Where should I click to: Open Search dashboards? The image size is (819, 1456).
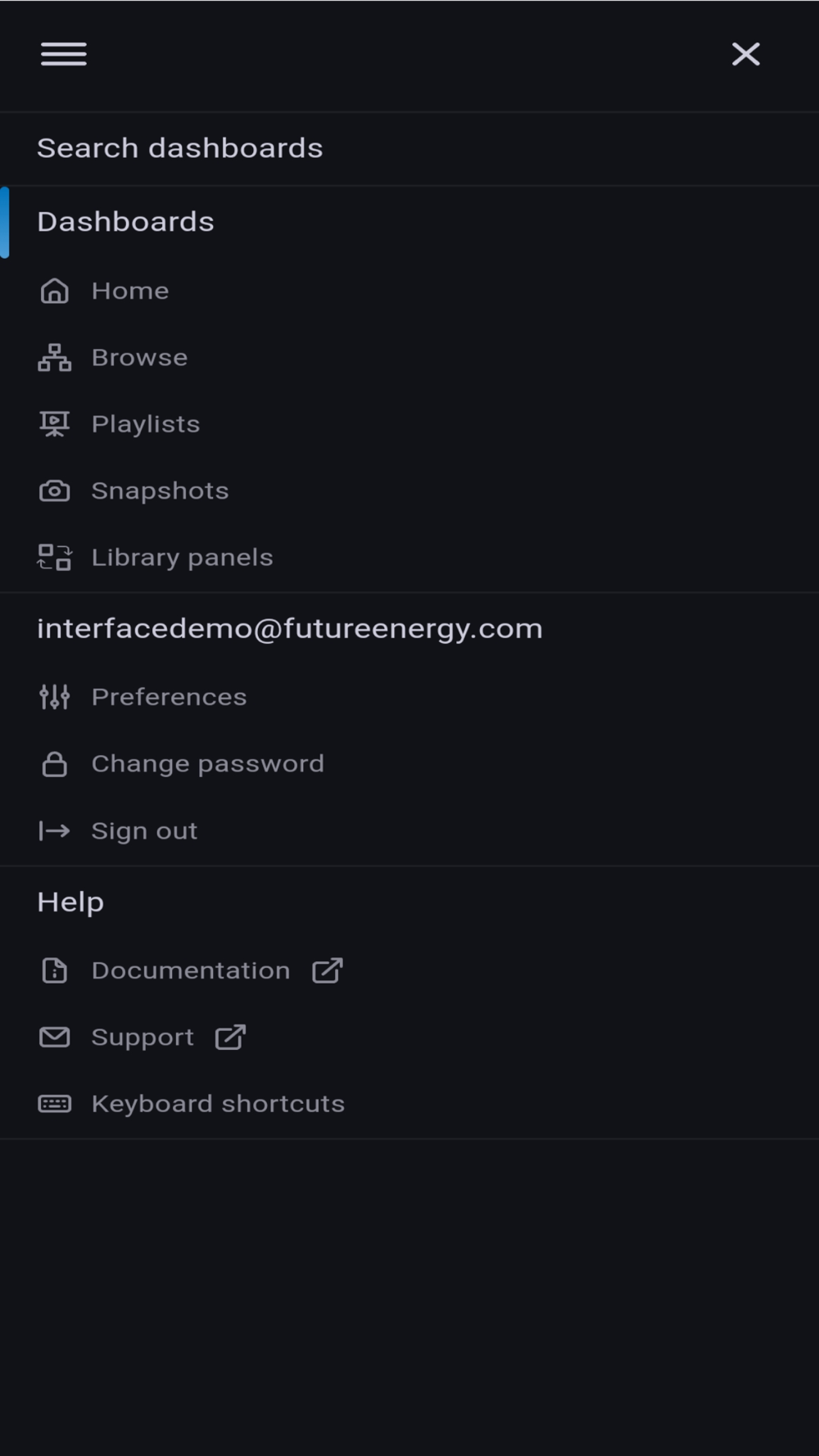[180, 148]
